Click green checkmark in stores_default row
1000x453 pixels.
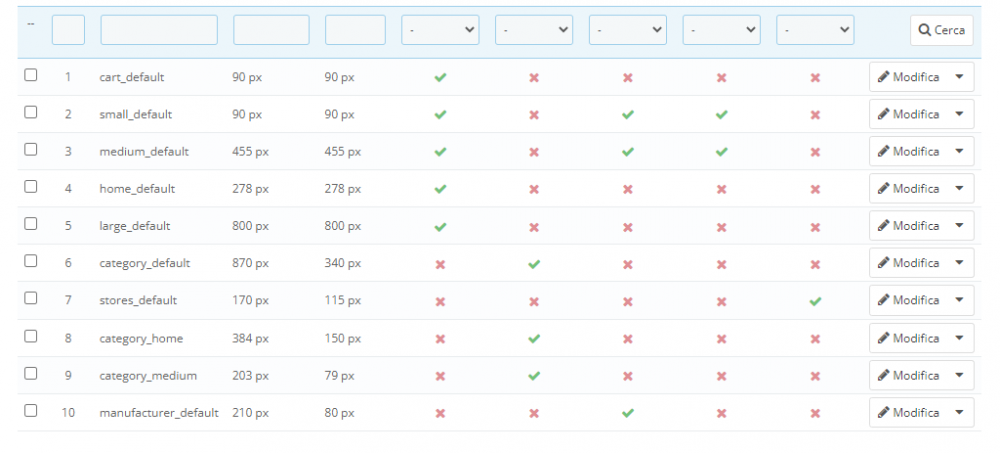click(x=815, y=300)
